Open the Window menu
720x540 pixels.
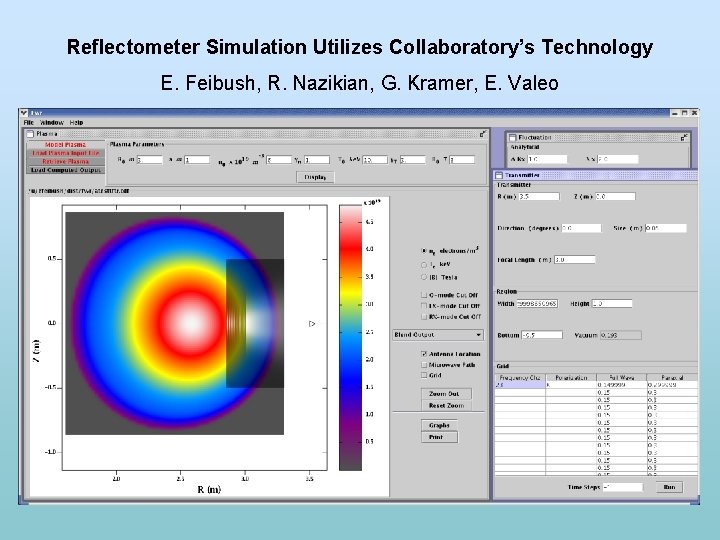(51, 123)
